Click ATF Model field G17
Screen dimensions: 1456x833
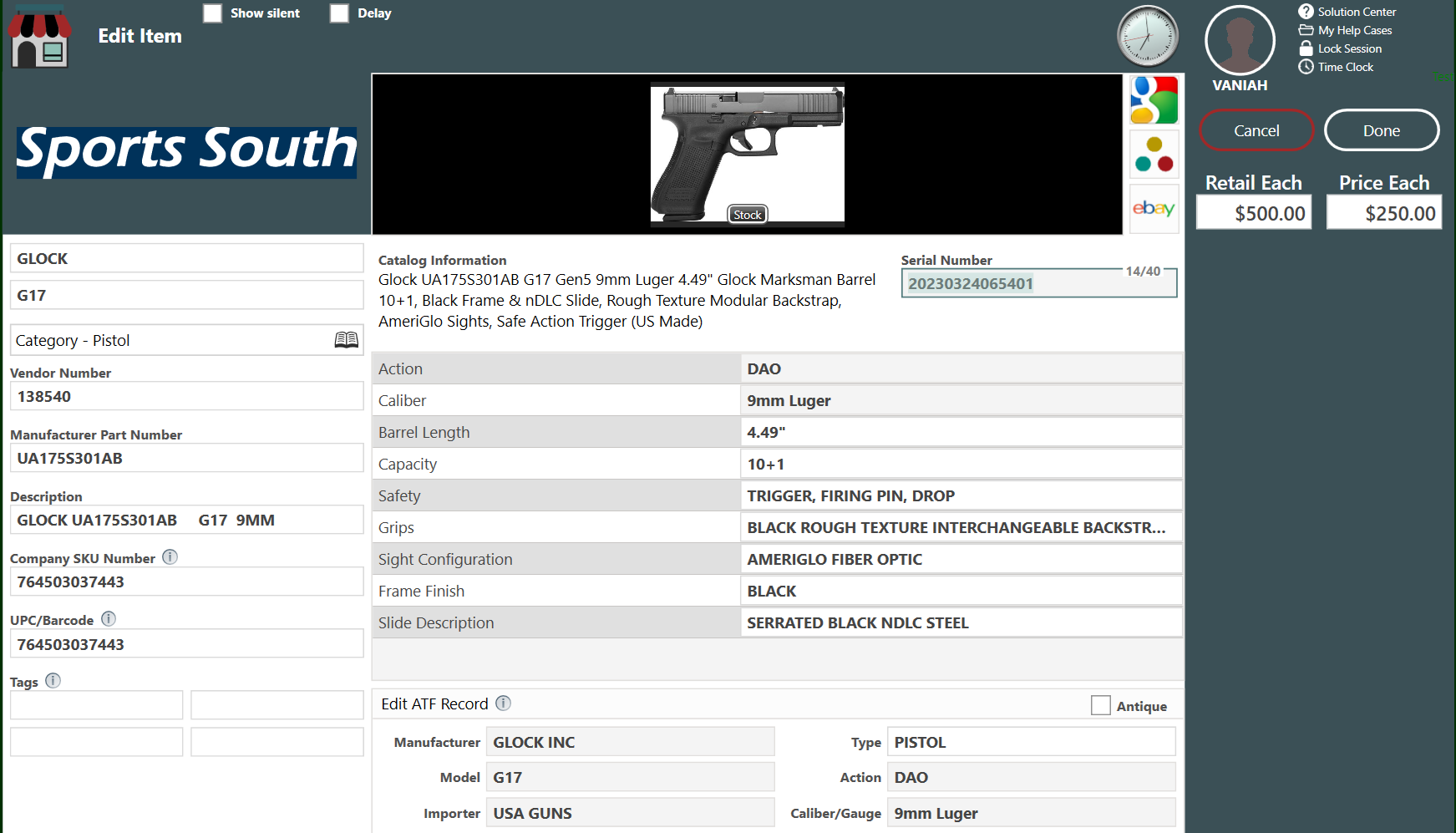click(630, 777)
